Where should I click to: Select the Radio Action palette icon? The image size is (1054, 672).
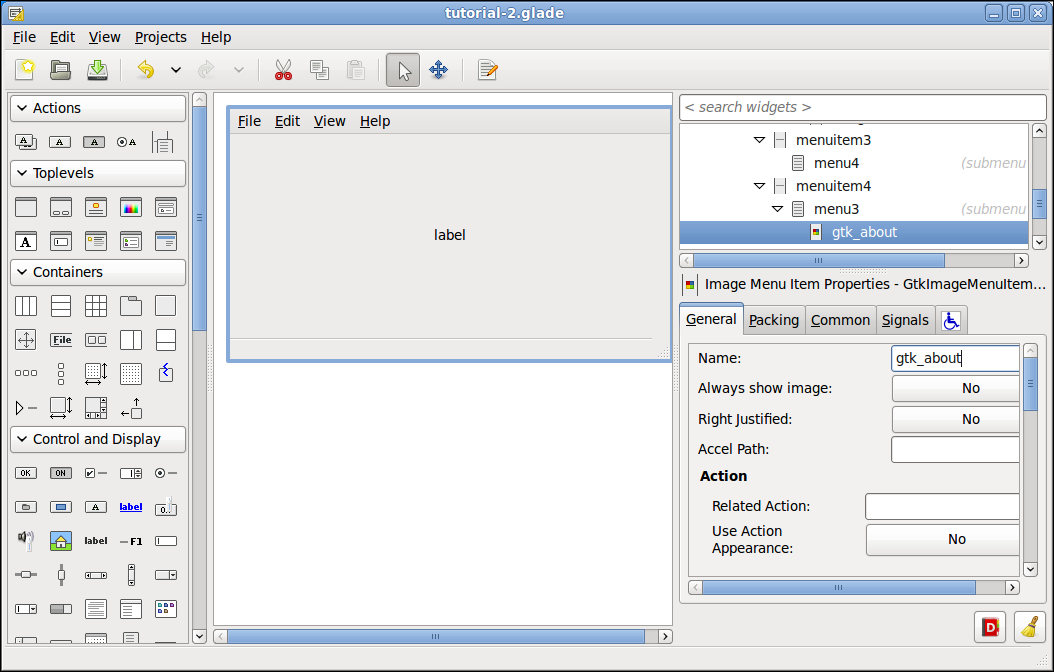click(126, 142)
